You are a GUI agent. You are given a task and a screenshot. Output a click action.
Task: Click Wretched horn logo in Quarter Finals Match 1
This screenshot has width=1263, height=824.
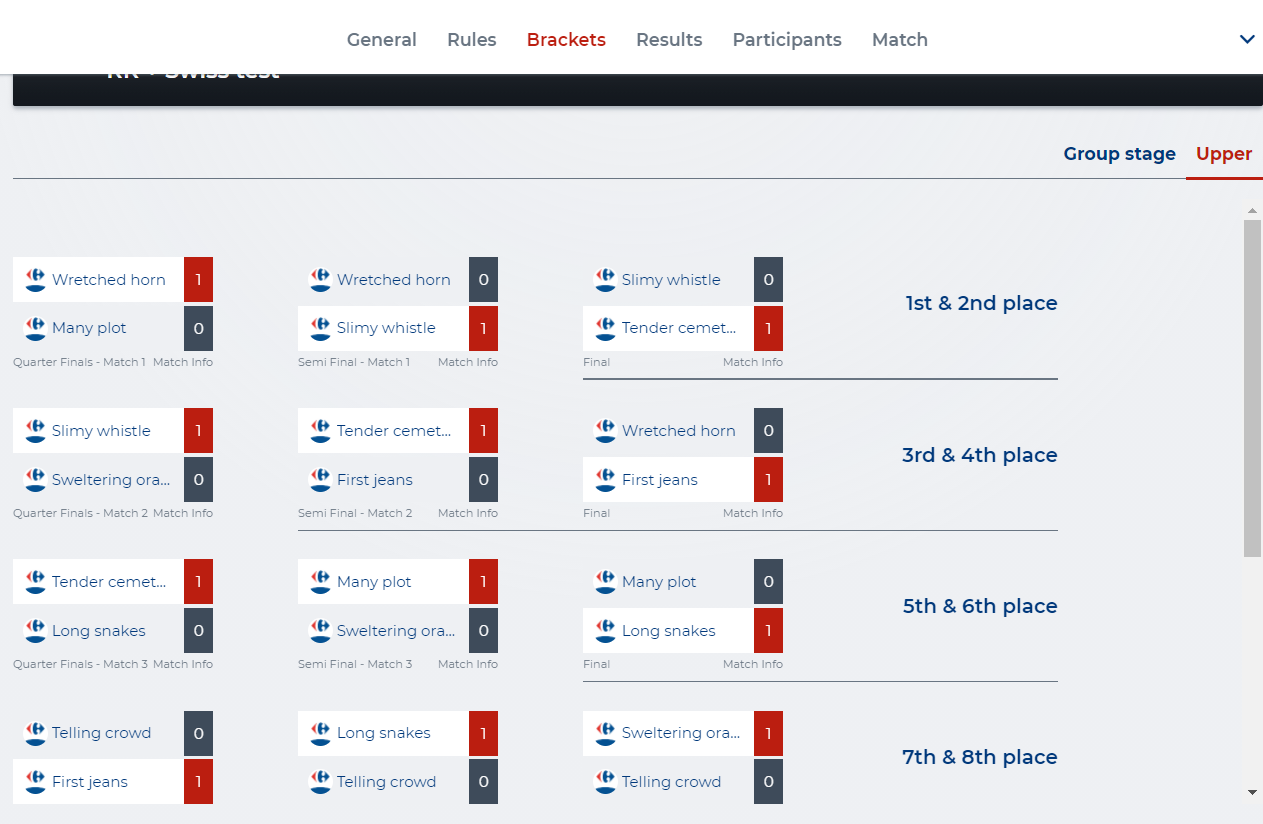[35, 280]
